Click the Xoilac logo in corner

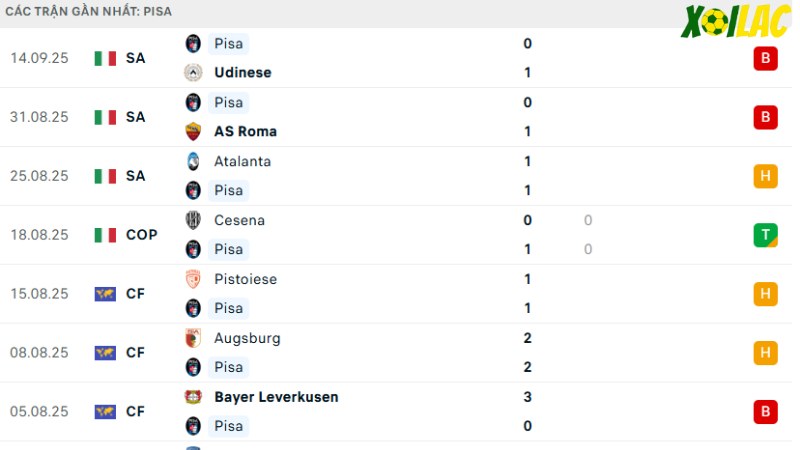(x=736, y=21)
